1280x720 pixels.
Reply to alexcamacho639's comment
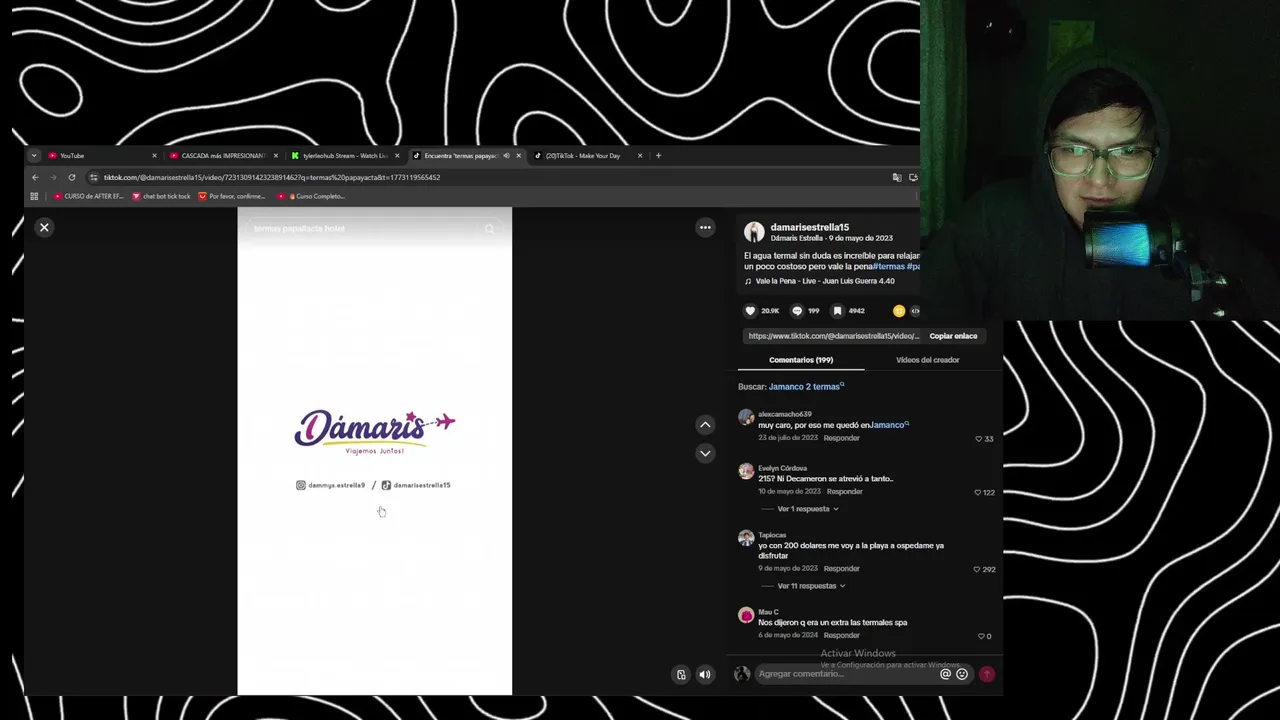842,438
